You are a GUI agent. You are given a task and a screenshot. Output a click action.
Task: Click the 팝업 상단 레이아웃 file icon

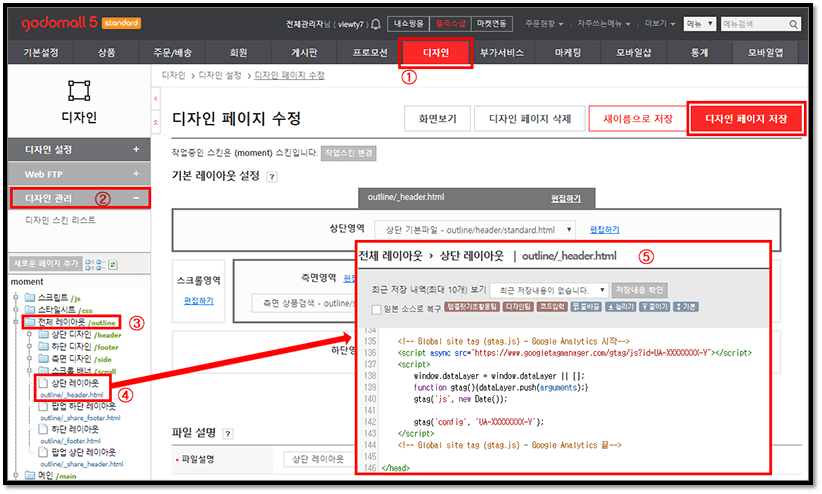coord(44,453)
